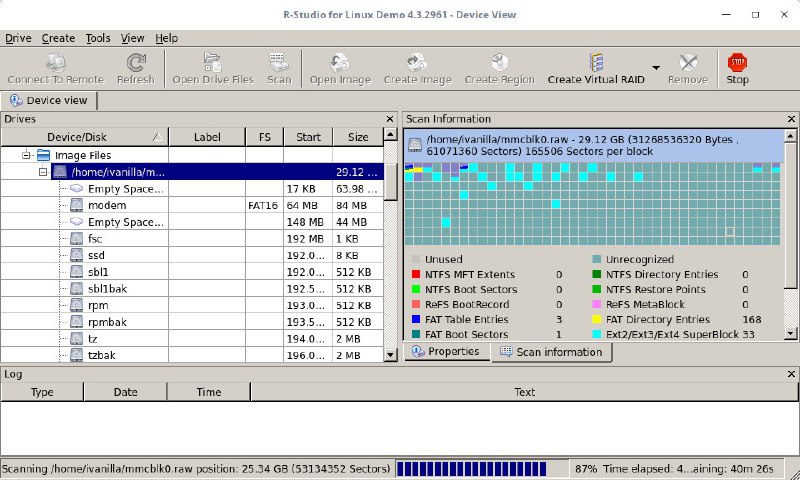The image size is (800, 480).
Task: Switch to the Scan information tab
Action: [552, 352]
